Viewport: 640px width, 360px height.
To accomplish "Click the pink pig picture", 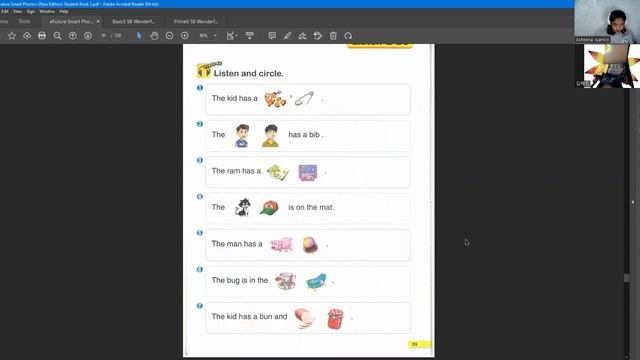I will click(x=282, y=244).
